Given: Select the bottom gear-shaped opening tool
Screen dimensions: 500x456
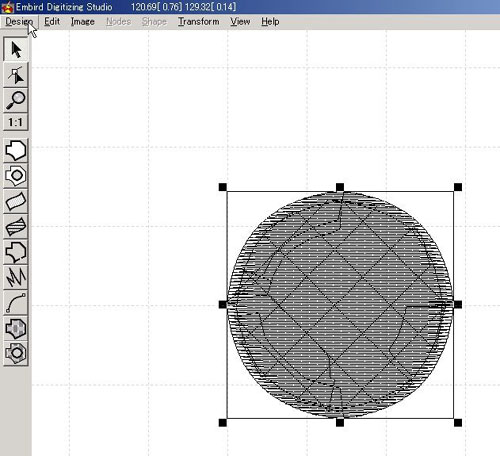Looking at the screenshot, I should coord(16,353).
